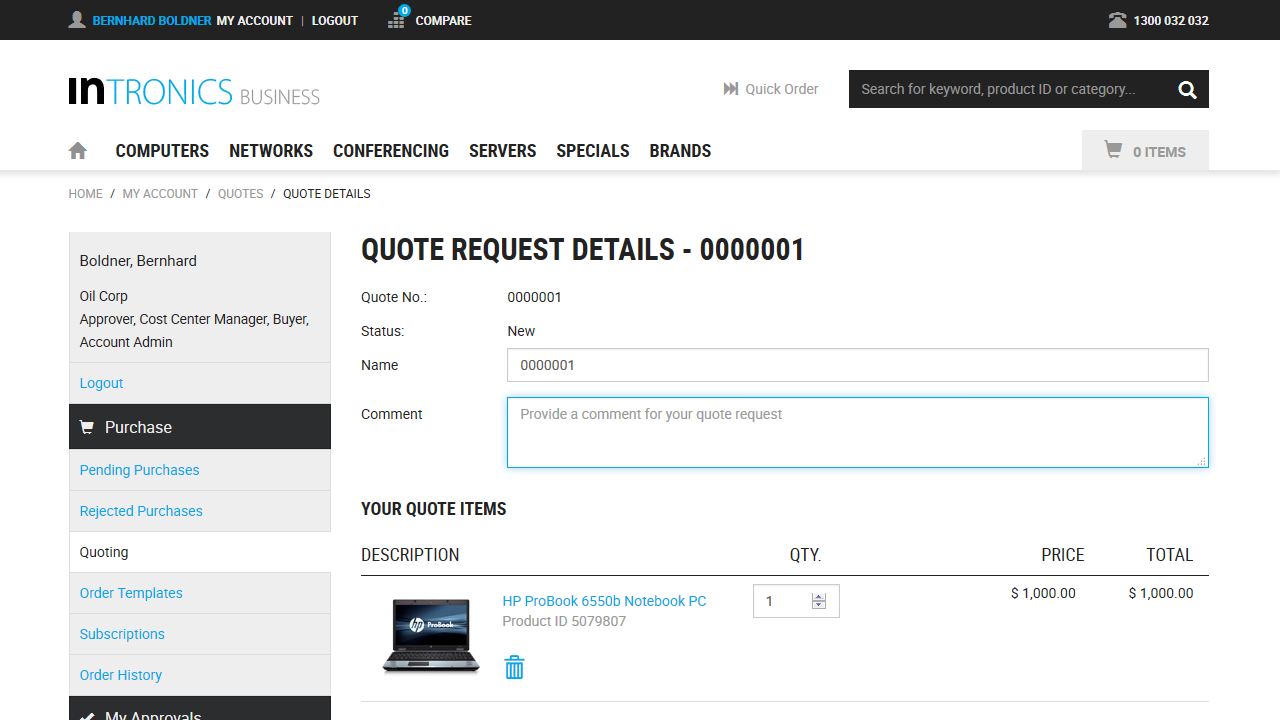Open Order History
Screen dimensions: 1280x720
[121, 675]
